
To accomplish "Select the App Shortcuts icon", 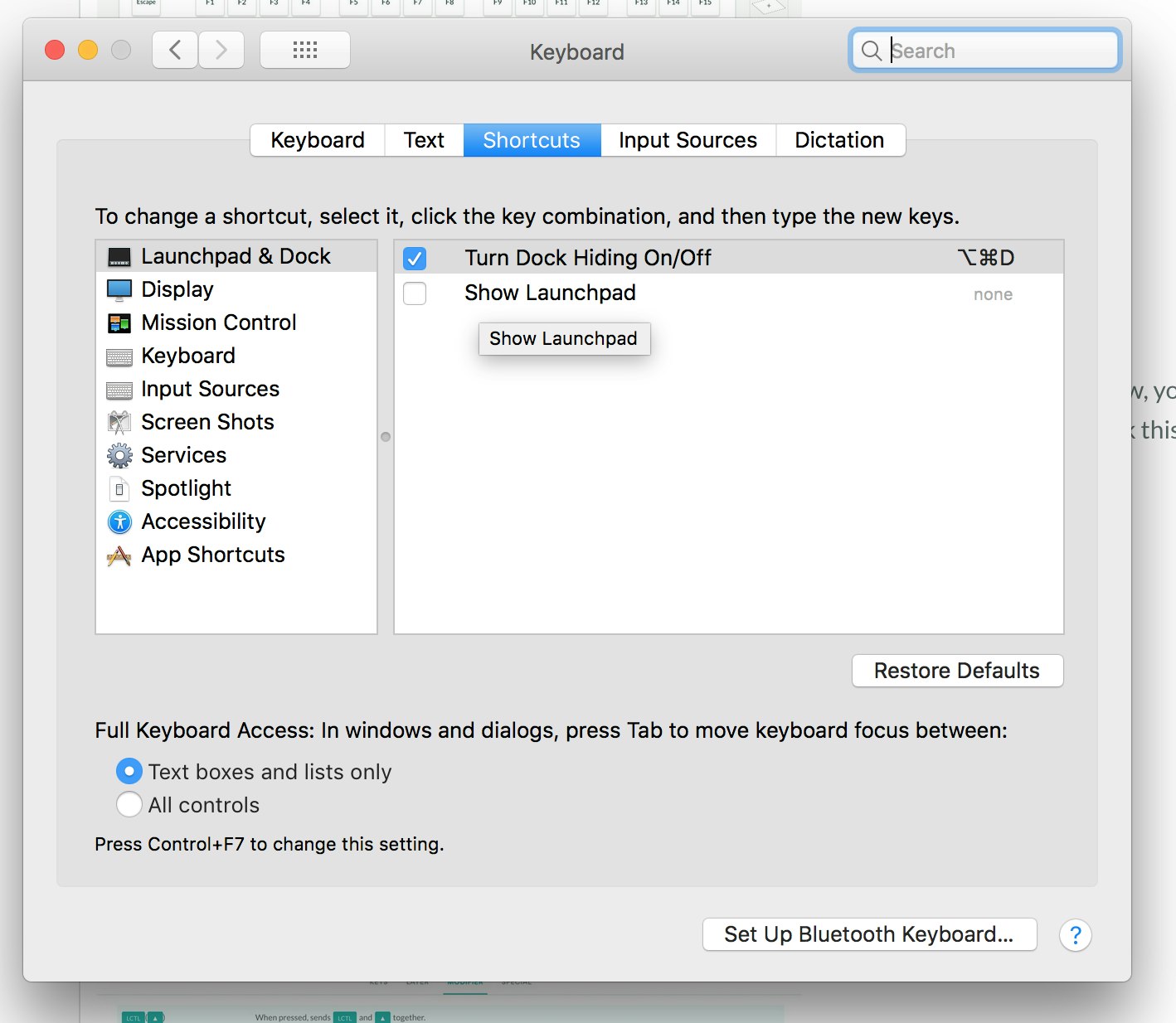I will pos(119,555).
